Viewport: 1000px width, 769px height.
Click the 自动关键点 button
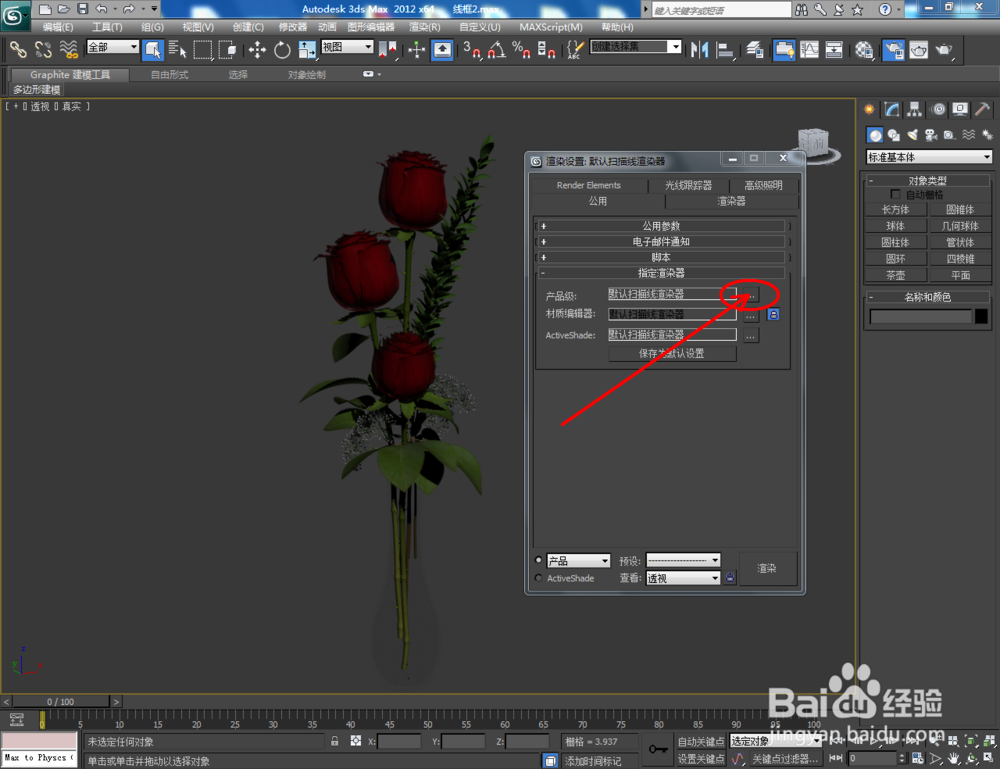pos(700,741)
